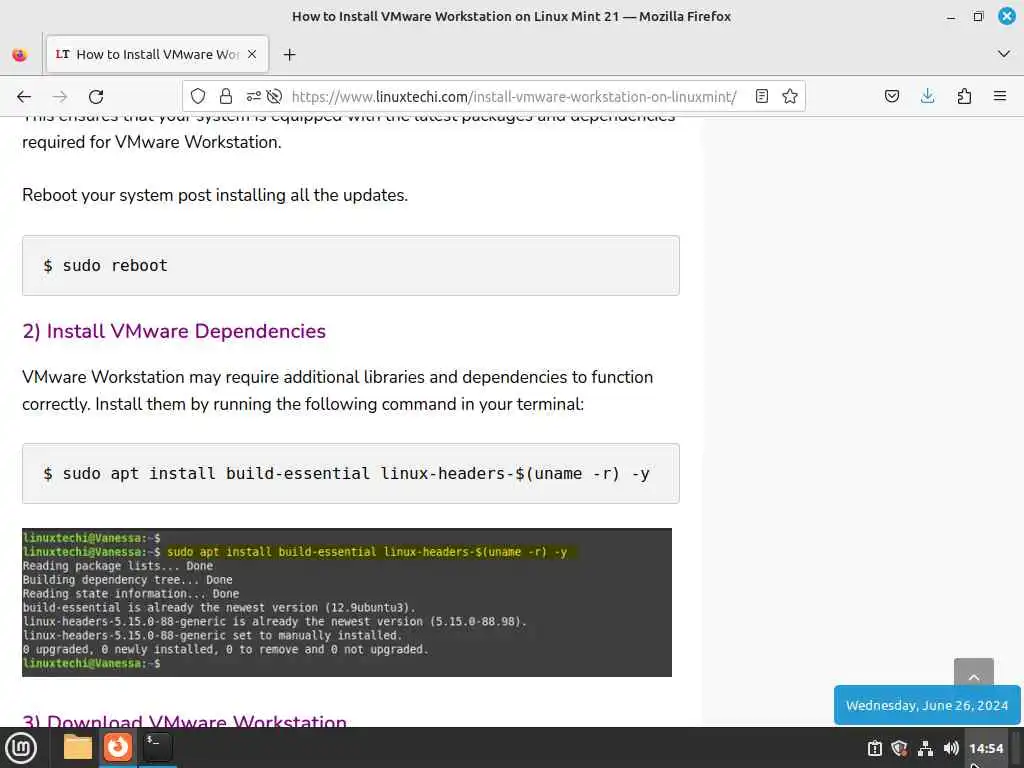Click the 14:54 clock in the panel
Image resolution: width=1024 pixels, height=768 pixels.
click(986, 748)
